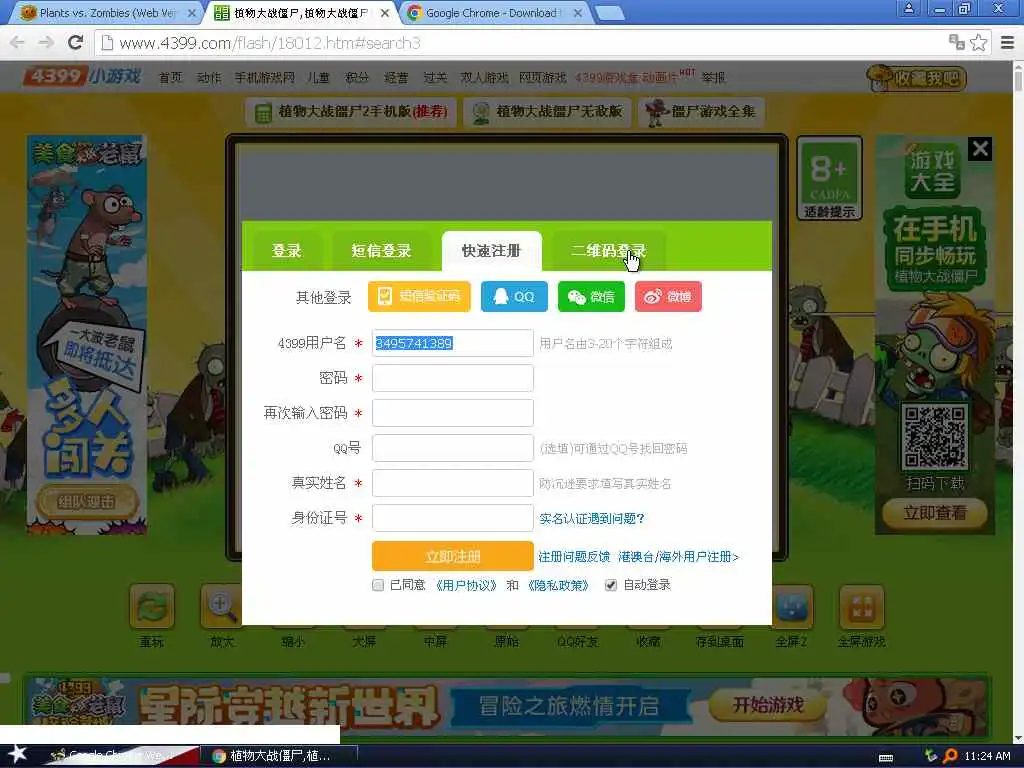
Task: Choose the orange 短信验证码 login button
Action: click(x=419, y=296)
